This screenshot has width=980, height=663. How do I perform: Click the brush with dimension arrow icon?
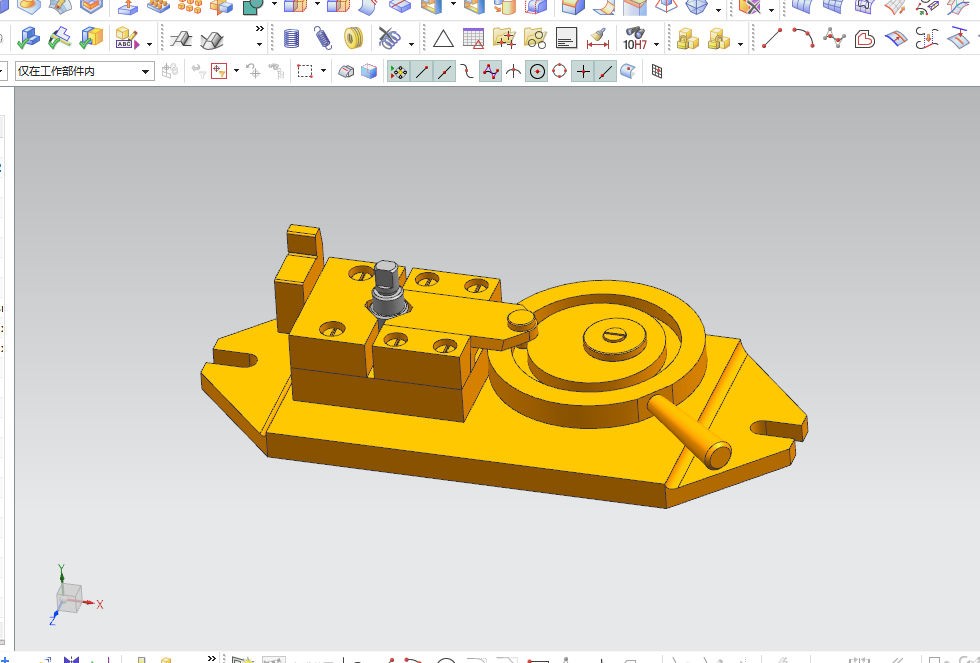pos(598,39)
